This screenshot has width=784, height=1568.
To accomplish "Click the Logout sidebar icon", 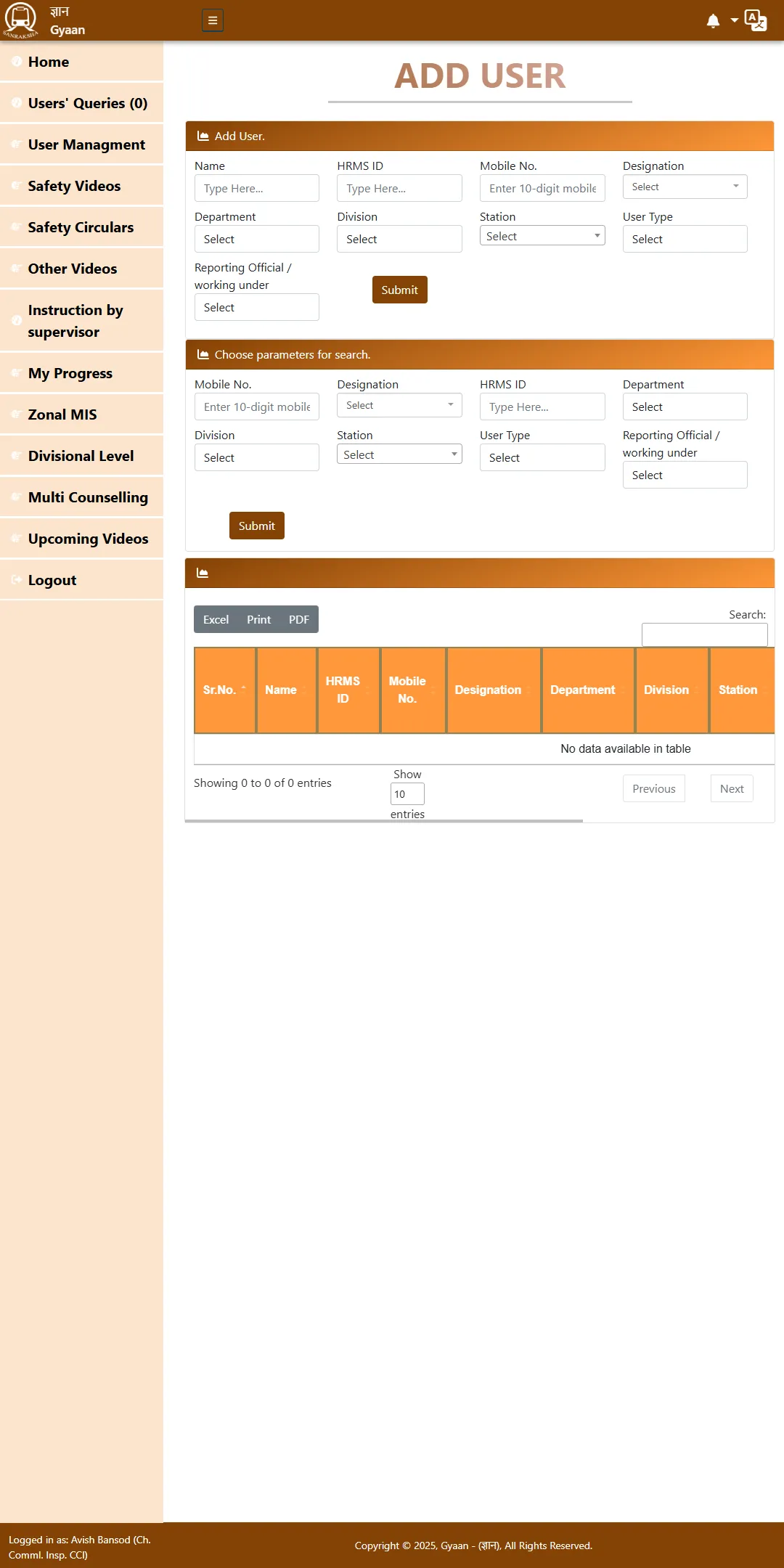I will 16,580.
